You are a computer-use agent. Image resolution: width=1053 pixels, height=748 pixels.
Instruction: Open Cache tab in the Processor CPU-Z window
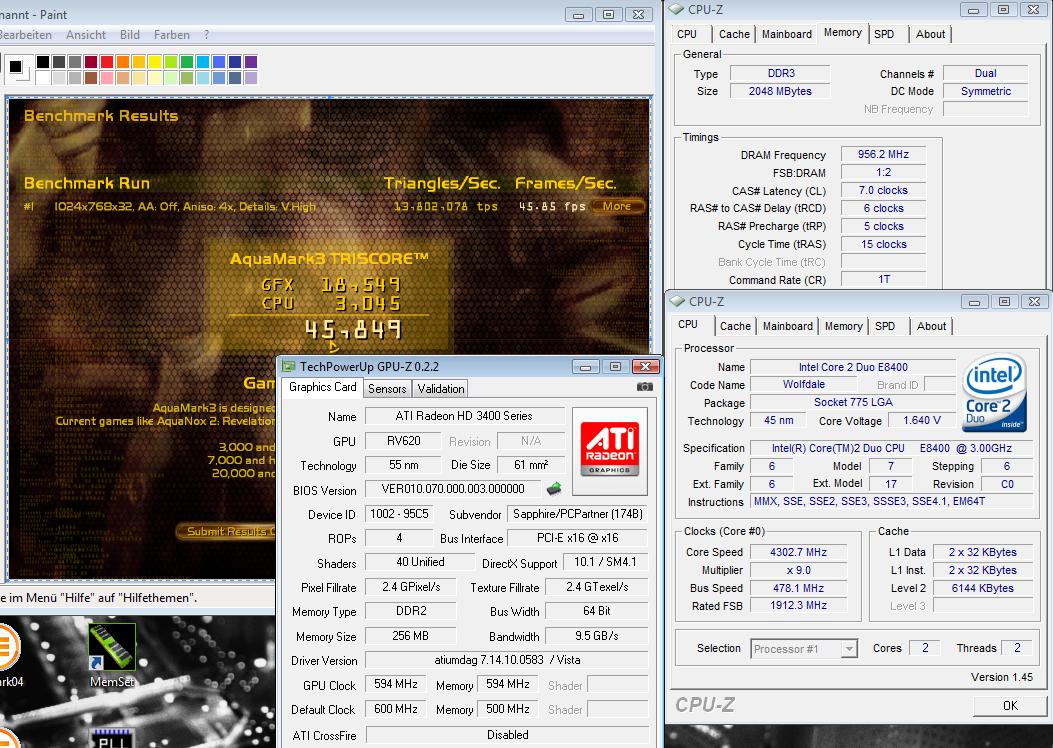pyautogui.click(x=735, y=326)
